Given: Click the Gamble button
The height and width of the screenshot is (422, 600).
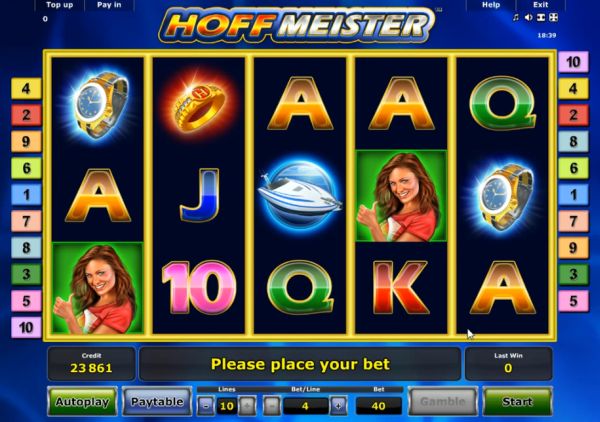Looking at the screenshot, I should 443,402.
